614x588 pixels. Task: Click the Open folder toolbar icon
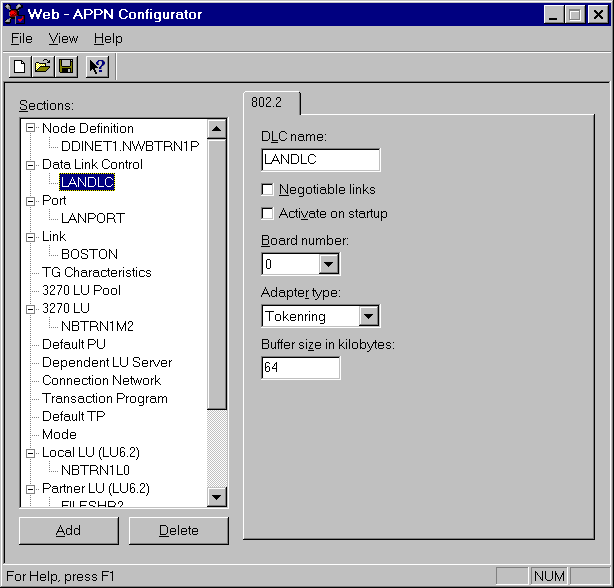point(42,67)
